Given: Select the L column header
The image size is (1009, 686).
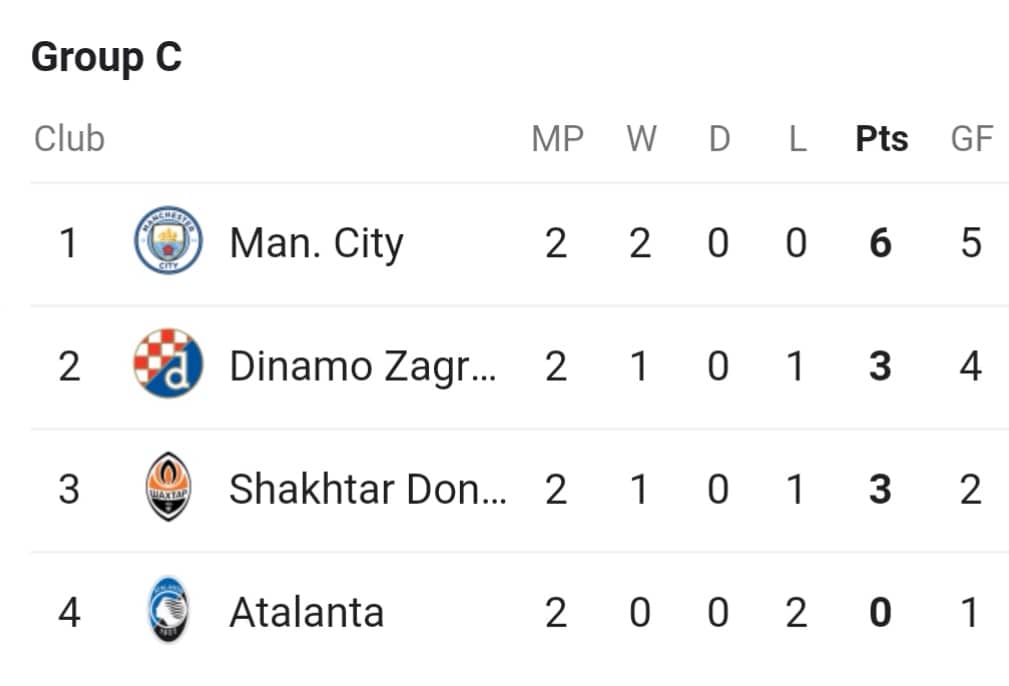Looking at the screenshot, I should click(798, 139).
